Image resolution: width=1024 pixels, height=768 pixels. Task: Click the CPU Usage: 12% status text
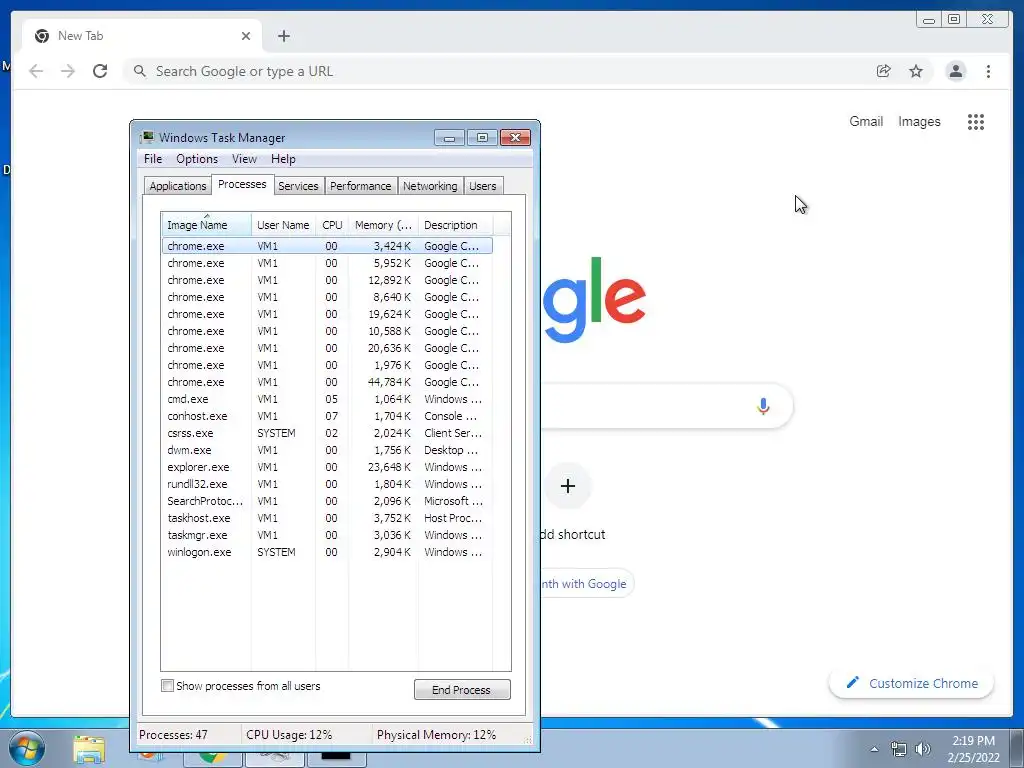coord(289,735)
